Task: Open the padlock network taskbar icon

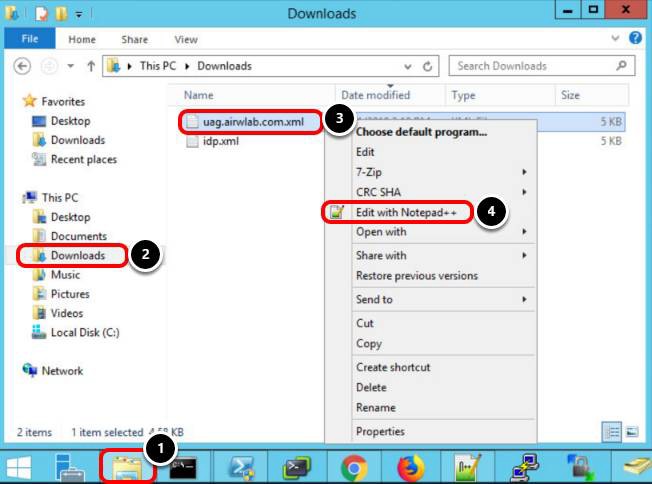Action: coord(581,467)
